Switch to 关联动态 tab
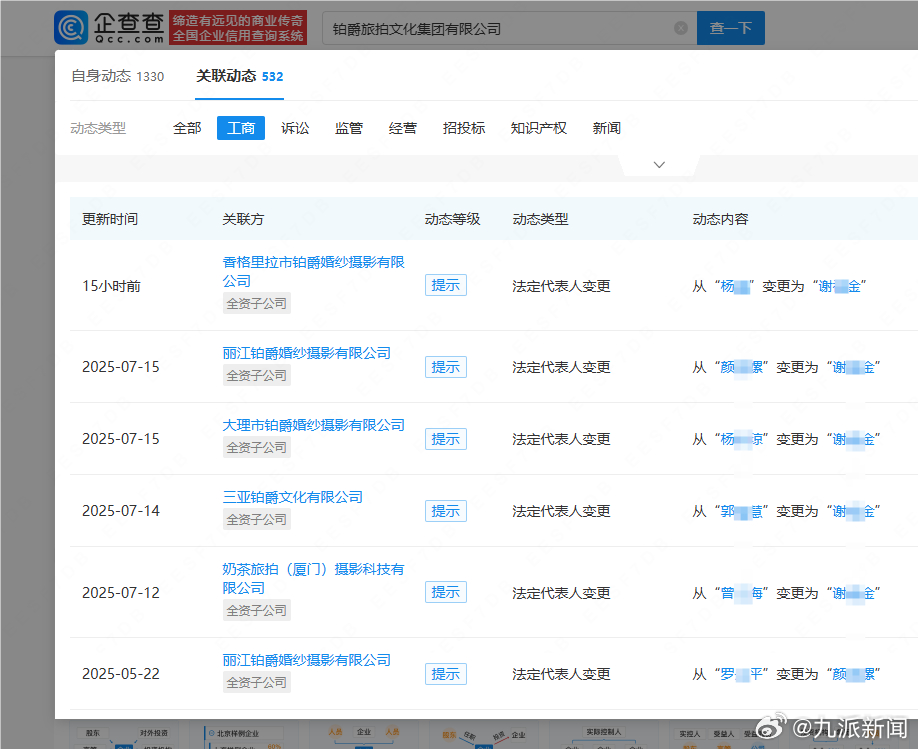918x749 pixels. point(239,76)
